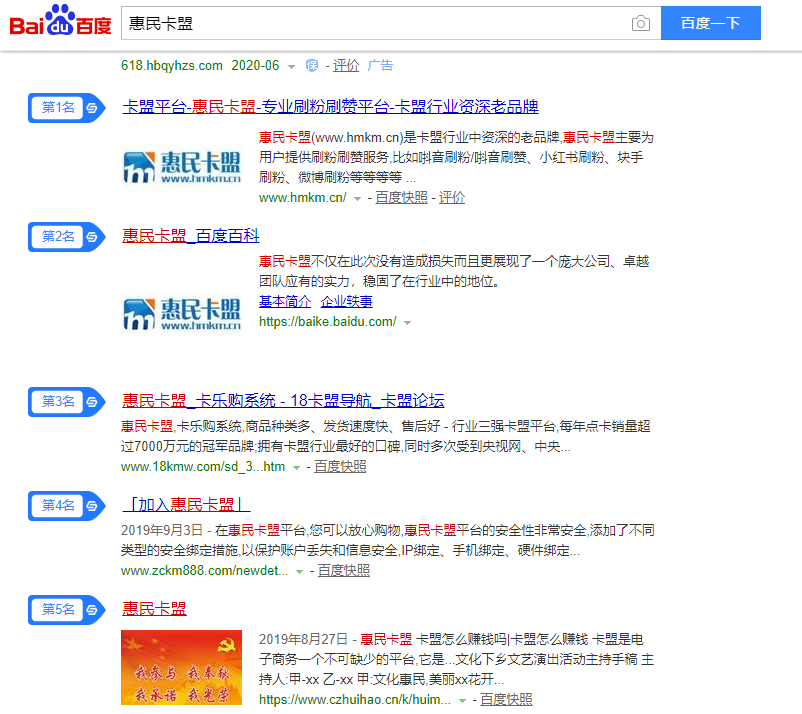Open 百度快照 for zckm888.com result

pyautogui.click(x=344, y=570)
